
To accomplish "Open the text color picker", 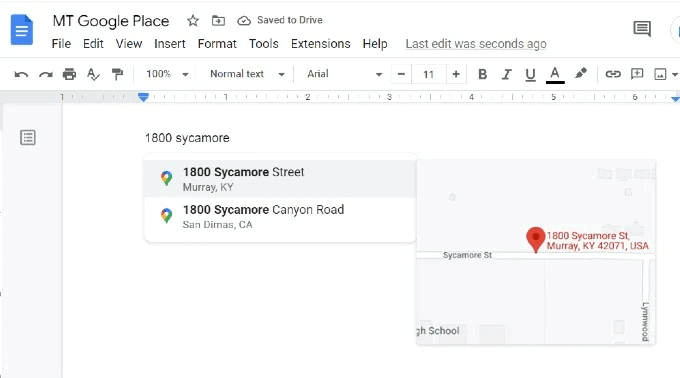I will tap(555, 75).
